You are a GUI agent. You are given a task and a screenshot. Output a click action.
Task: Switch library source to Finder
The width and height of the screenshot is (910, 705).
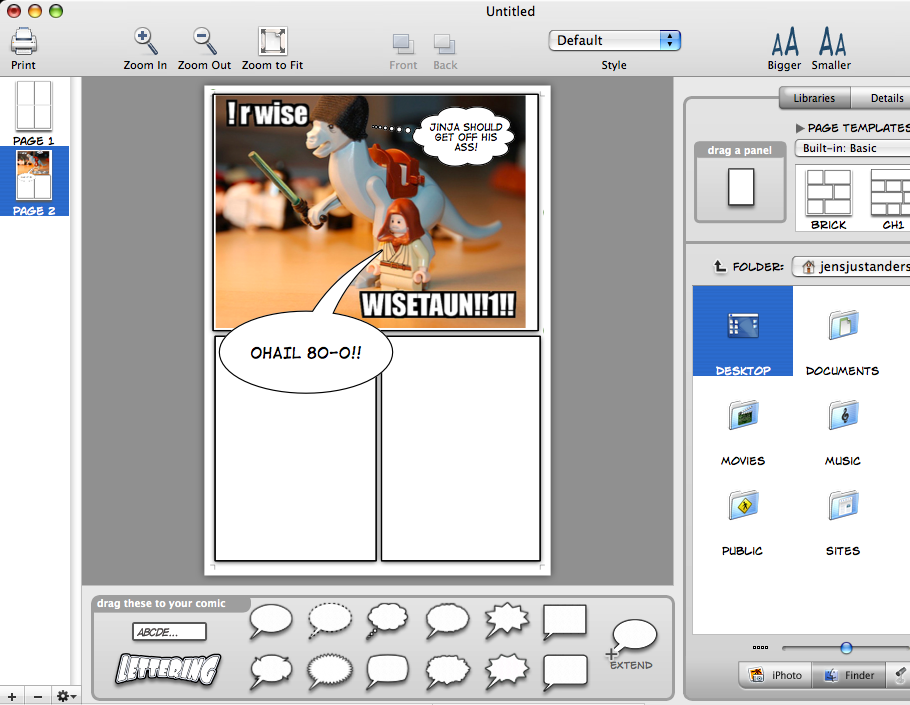(x=849, y=675)
